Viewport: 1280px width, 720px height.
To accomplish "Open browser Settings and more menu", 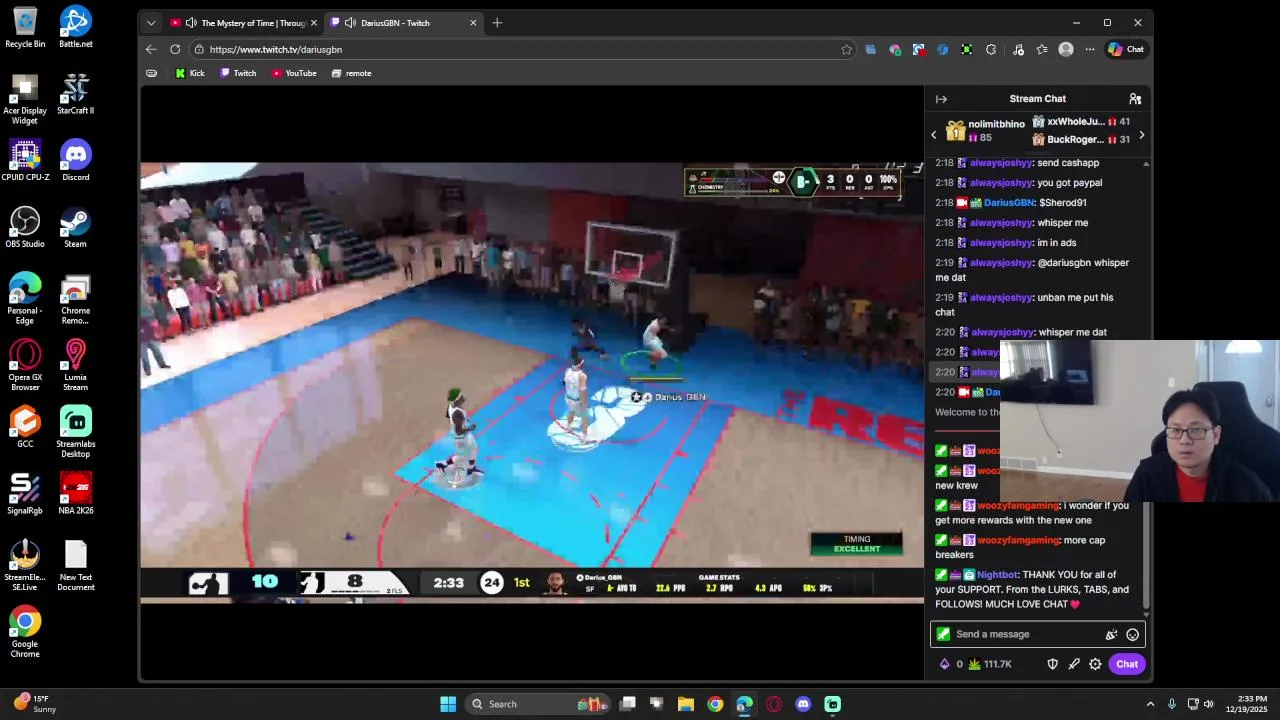I will click(x=1089, y=49).
